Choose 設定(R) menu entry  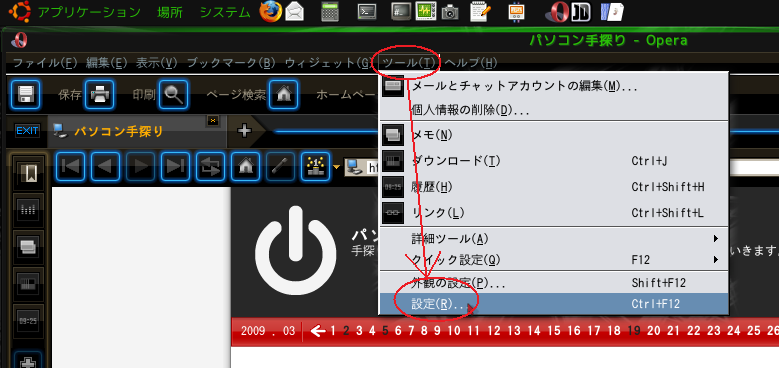tap(553, 303)
